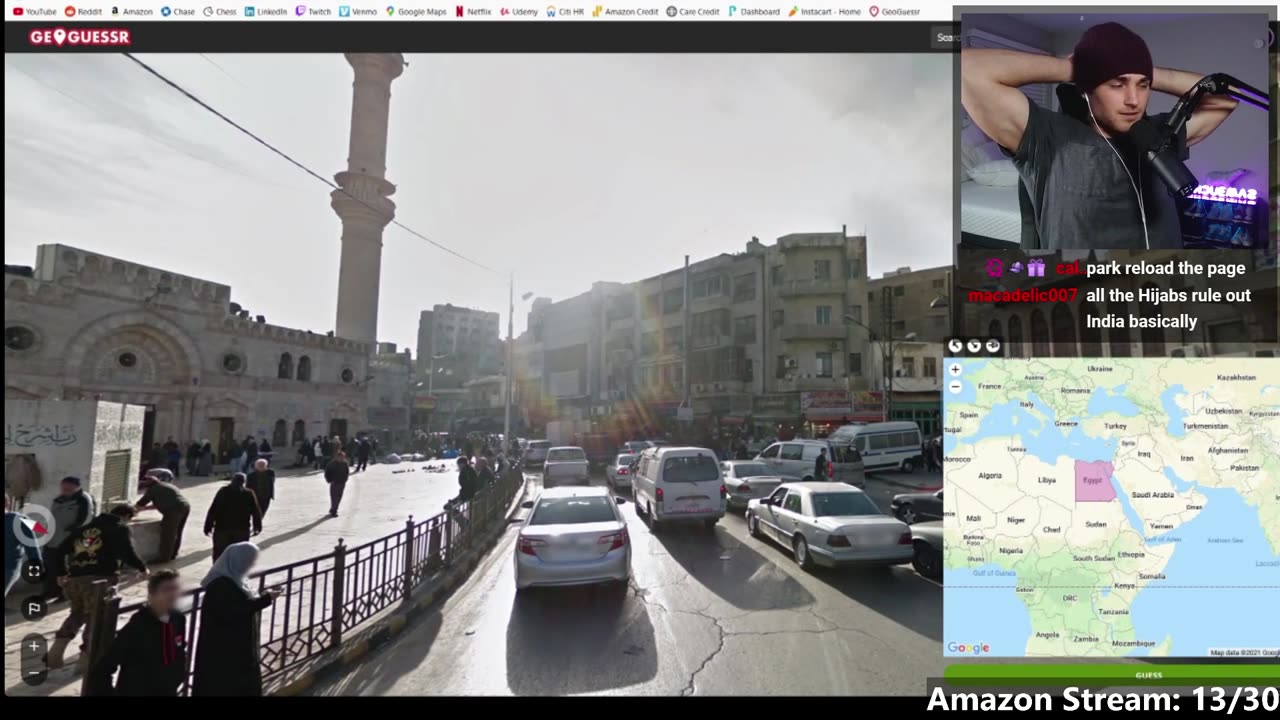
Task: Zoom in the street view
Action: [33, 646]
